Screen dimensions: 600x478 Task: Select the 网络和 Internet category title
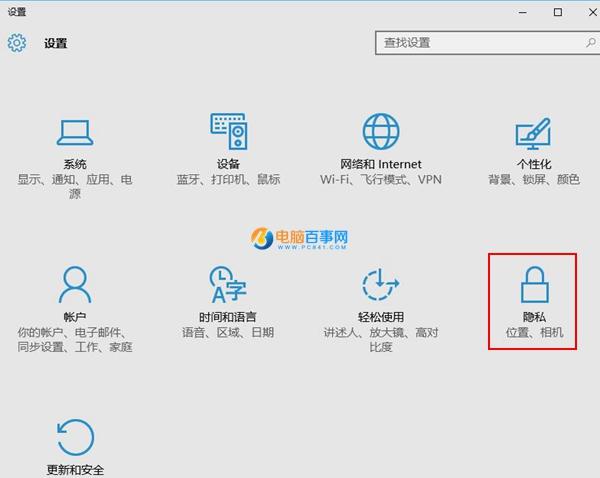pos(381,164)
